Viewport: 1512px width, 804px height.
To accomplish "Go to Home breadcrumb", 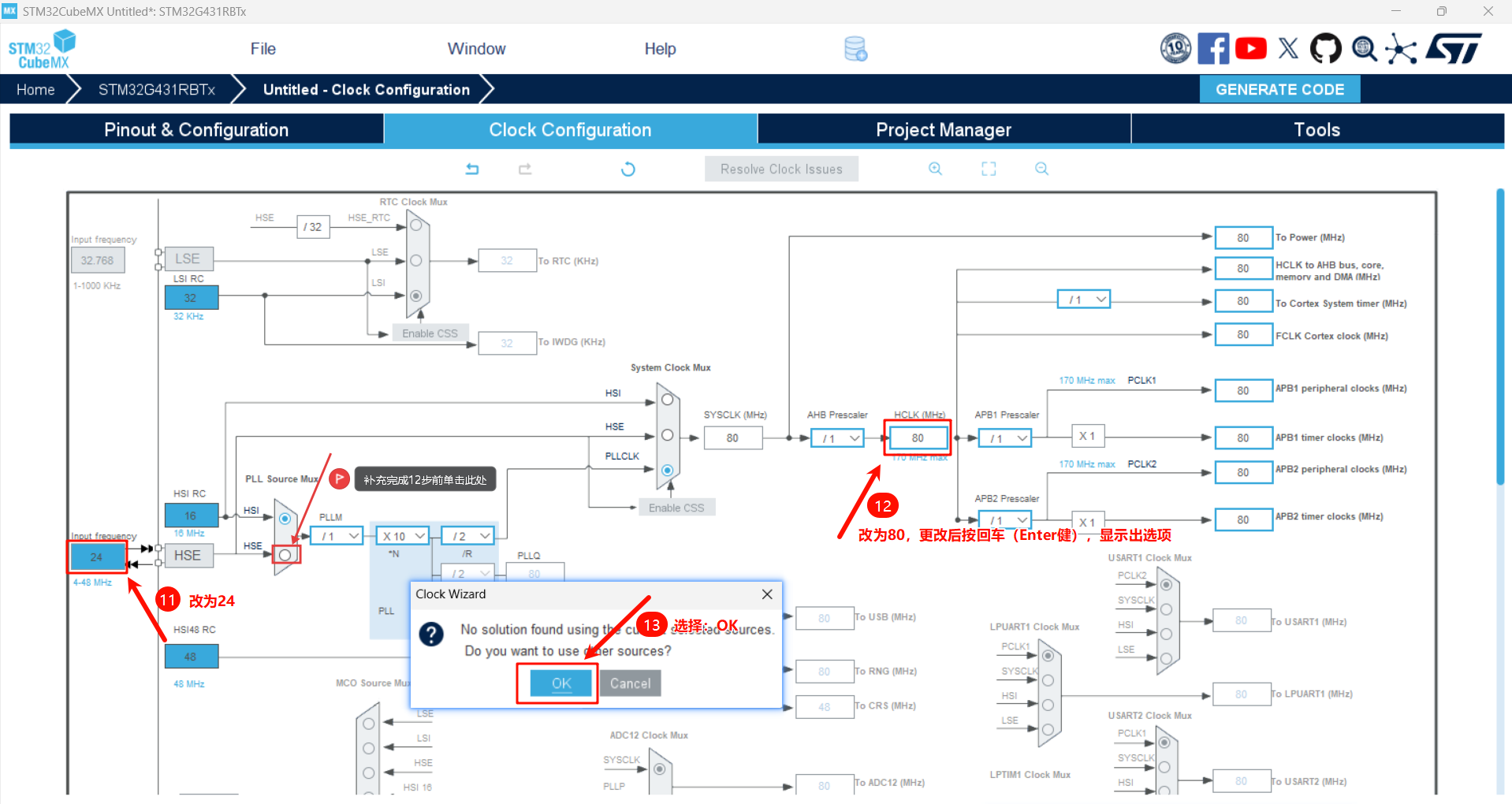I will [x=35, y=90].
